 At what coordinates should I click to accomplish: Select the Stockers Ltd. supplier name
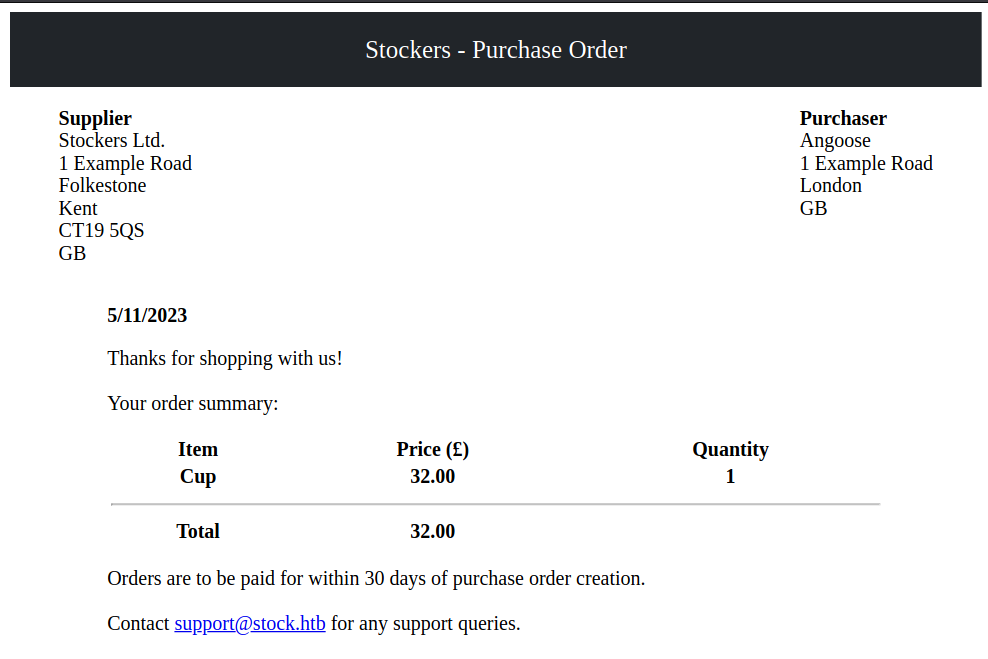pyautogui.click(x=112, y=141)
